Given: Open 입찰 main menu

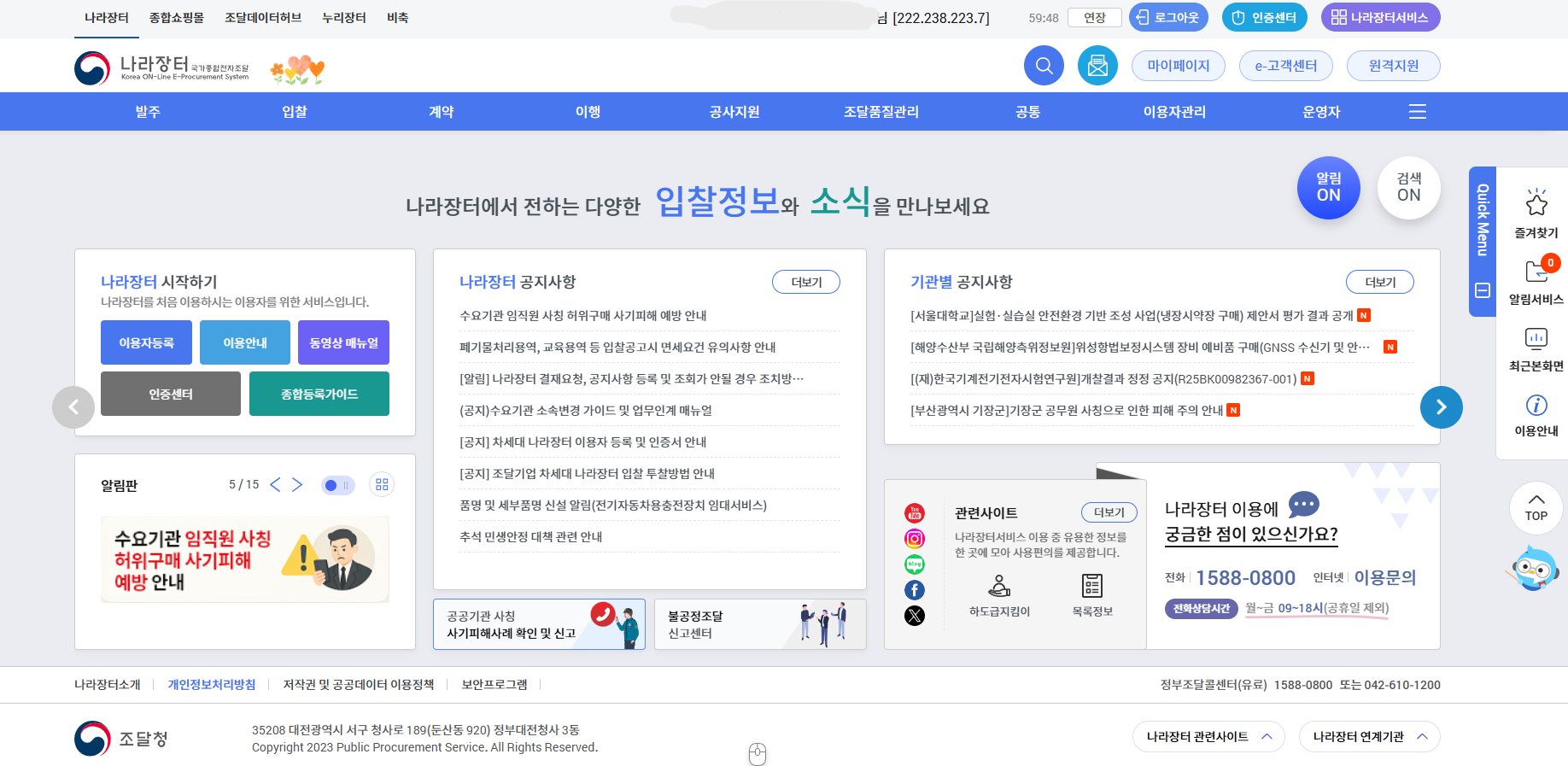Looking at the screenshot, I should tap(295, 112).
